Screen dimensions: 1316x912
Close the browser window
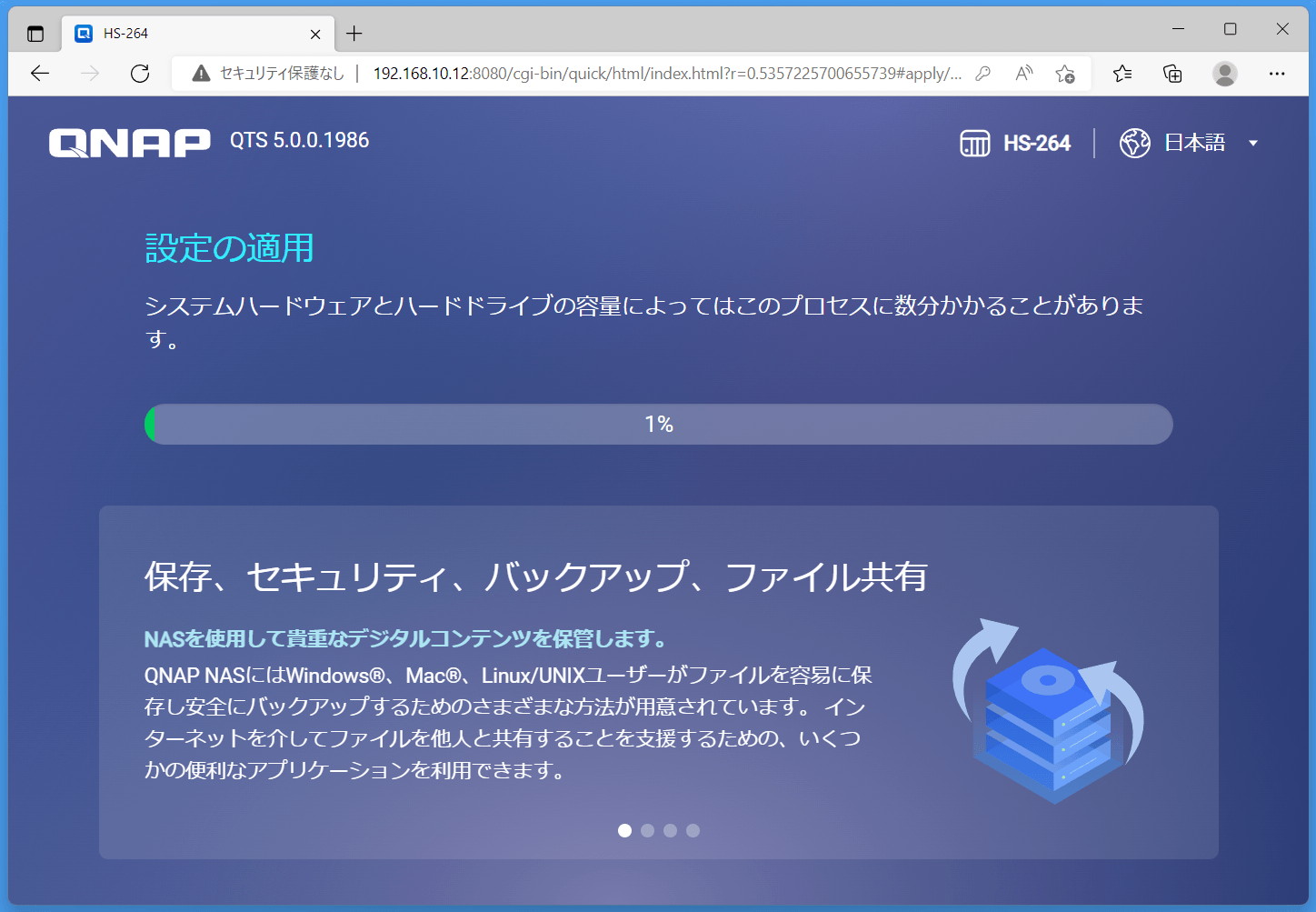click(1282, 29)
